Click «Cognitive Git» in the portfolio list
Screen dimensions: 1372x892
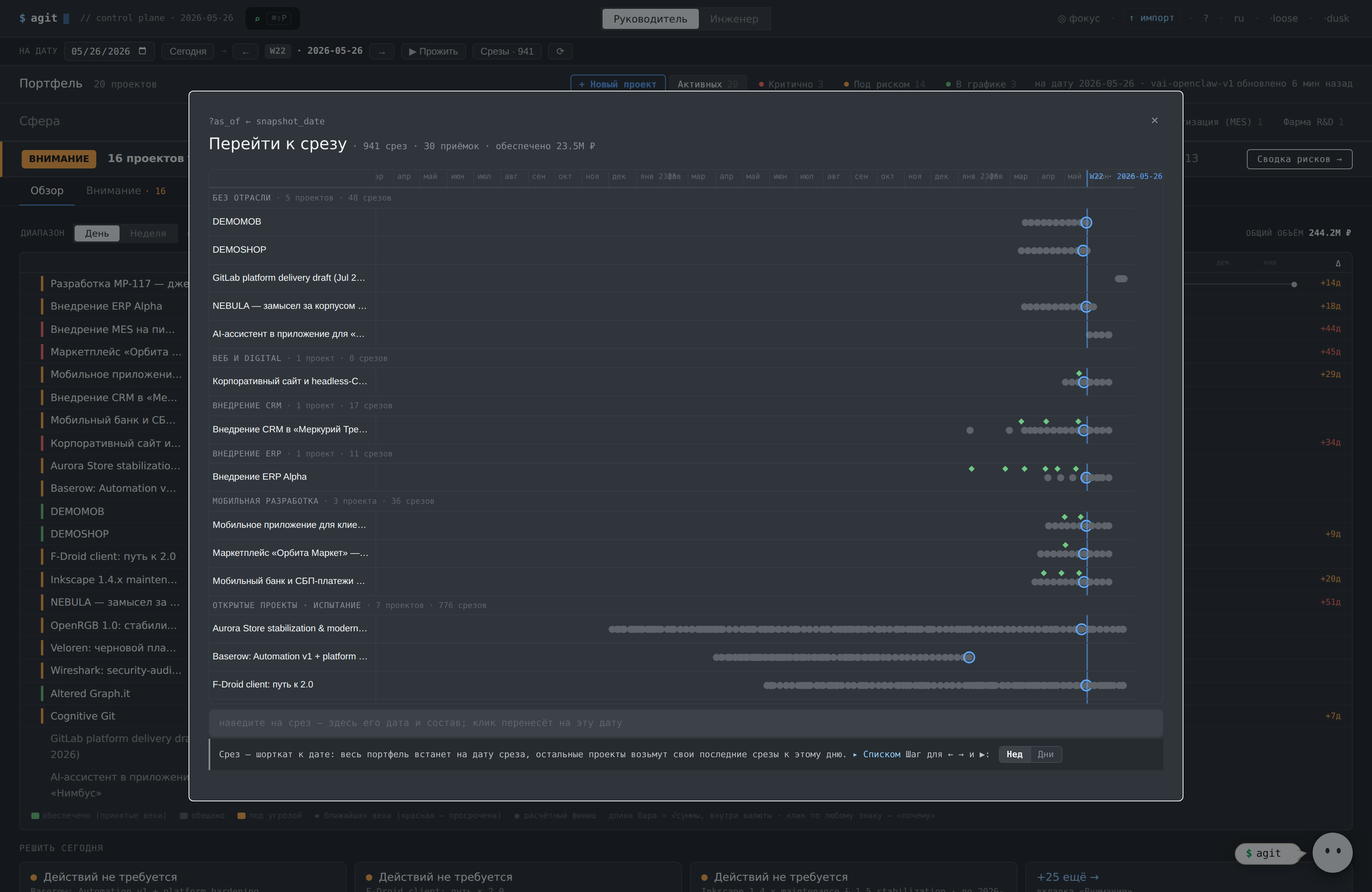(x=82, y=716)
